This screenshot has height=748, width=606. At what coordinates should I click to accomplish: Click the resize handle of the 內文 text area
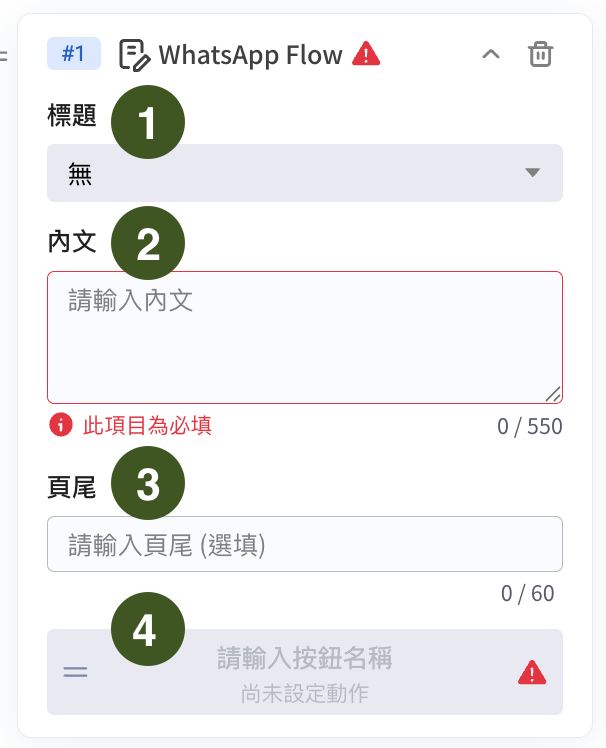coord(553,394)
